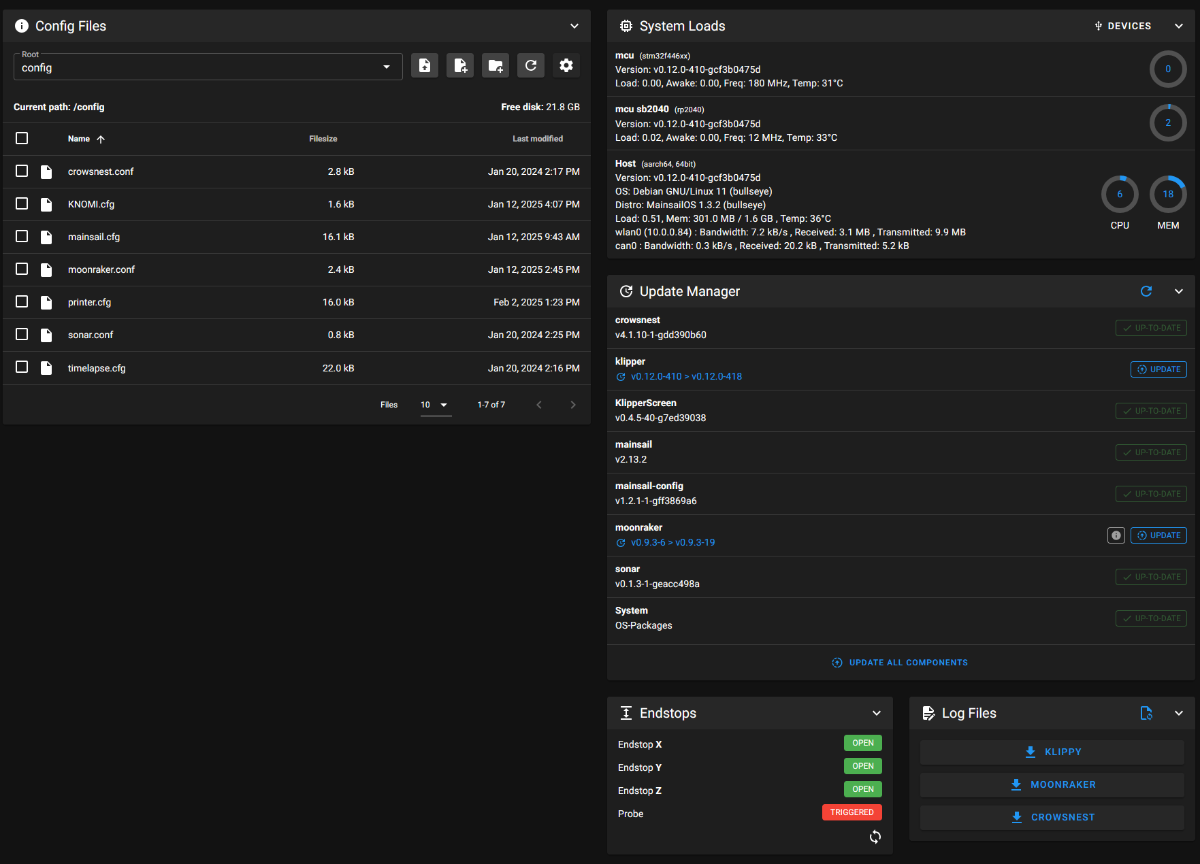Viewport: 1200px width, 864px height.
Task: Collapse the System Loads panel
Action: (1178, 26)
